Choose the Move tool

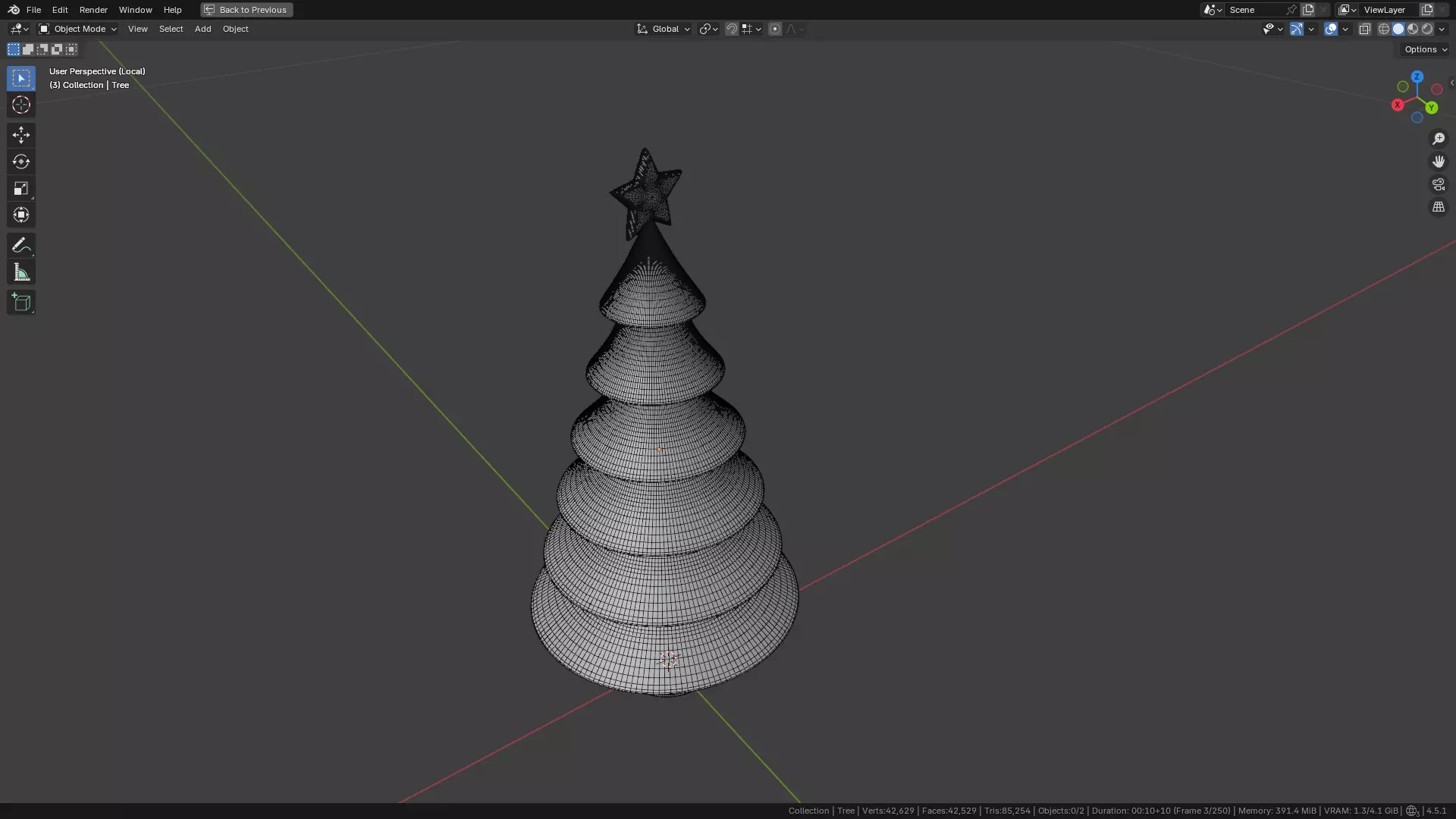pyautogui.click(x=21, y=135)
